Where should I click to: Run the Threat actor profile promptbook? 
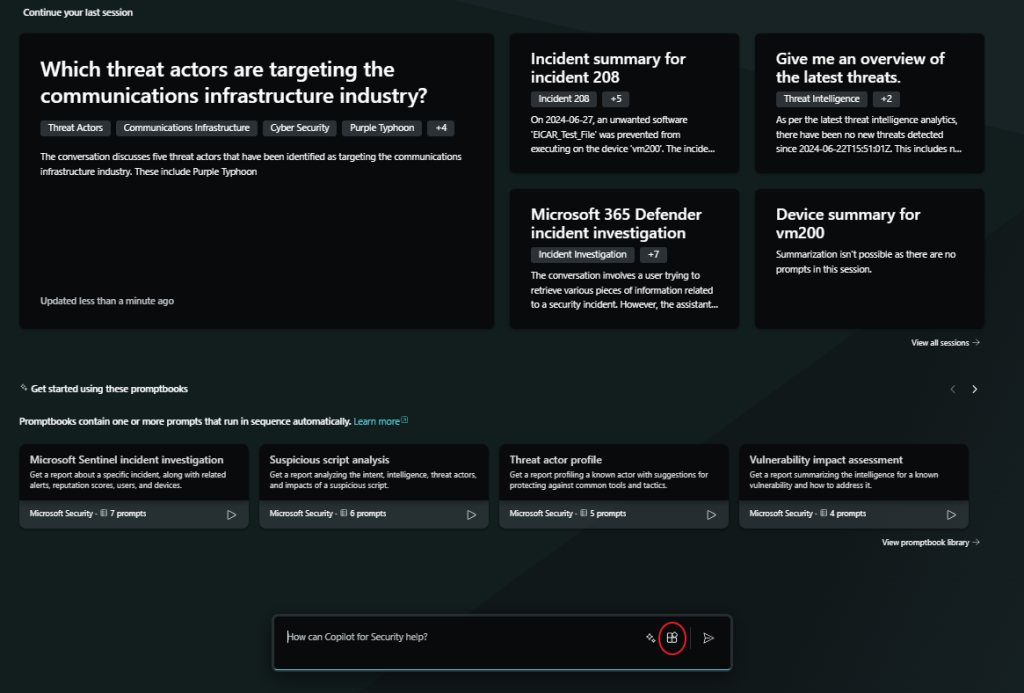711,515
